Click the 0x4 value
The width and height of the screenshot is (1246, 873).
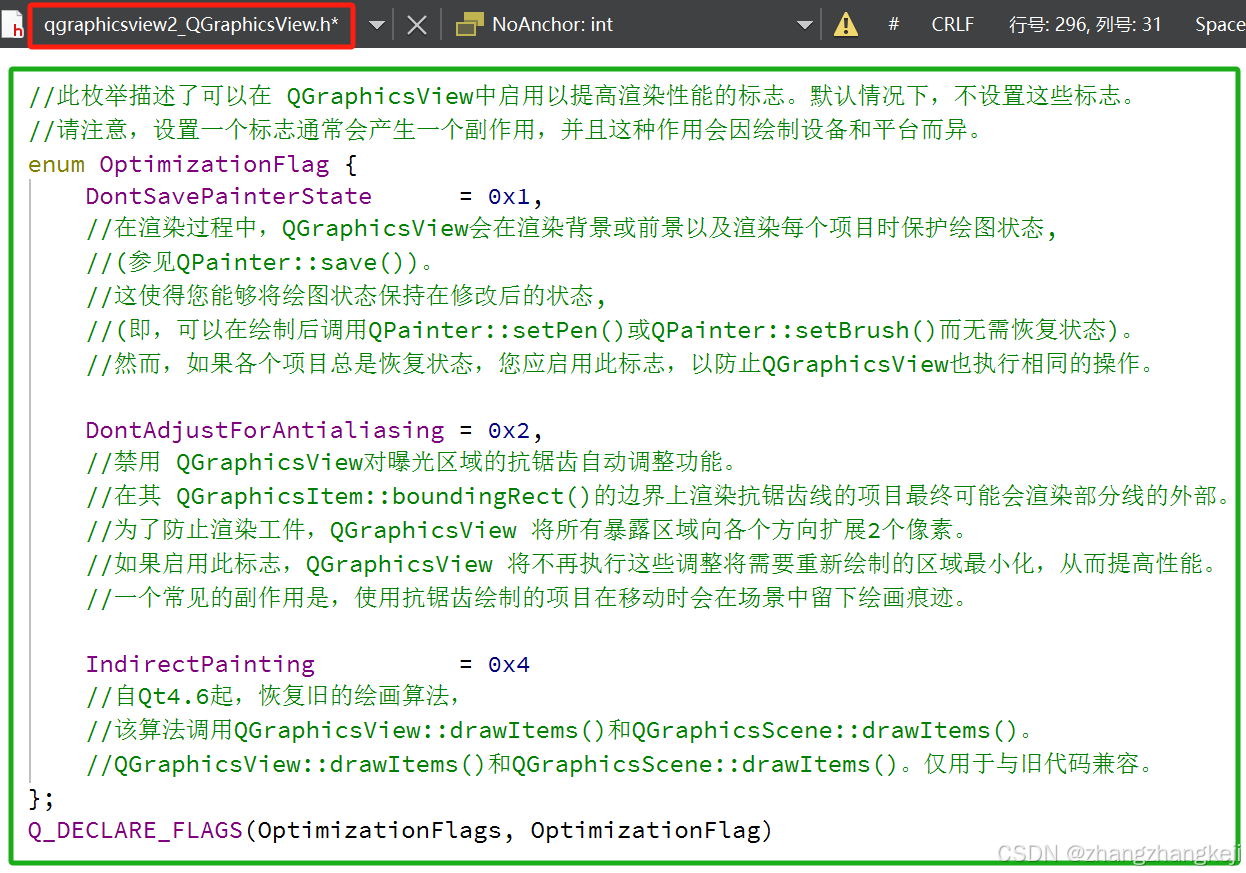(x=509, y=664)
